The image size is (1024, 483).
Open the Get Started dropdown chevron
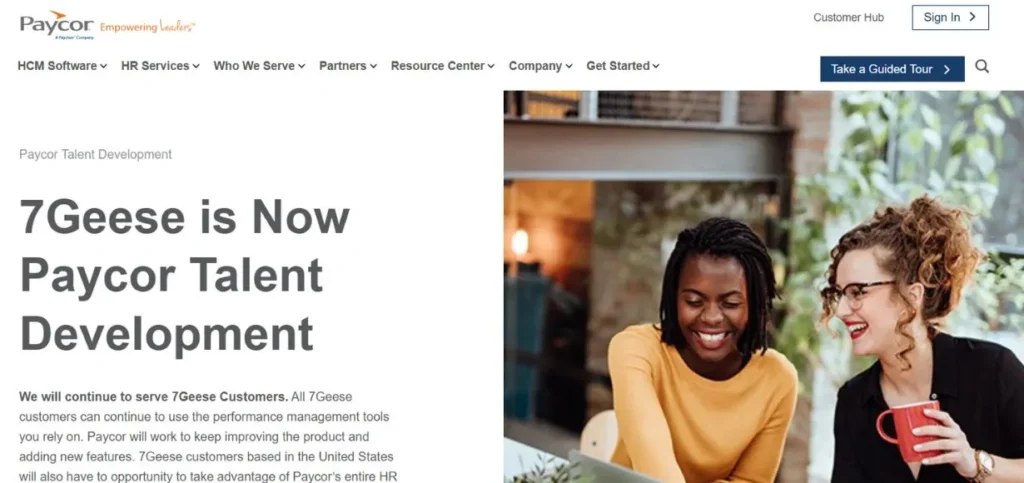656,67
